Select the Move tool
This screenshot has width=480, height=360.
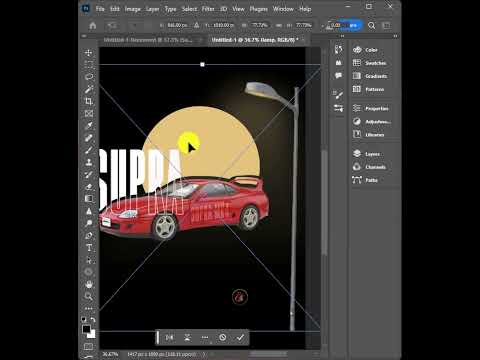click(88, 53)
